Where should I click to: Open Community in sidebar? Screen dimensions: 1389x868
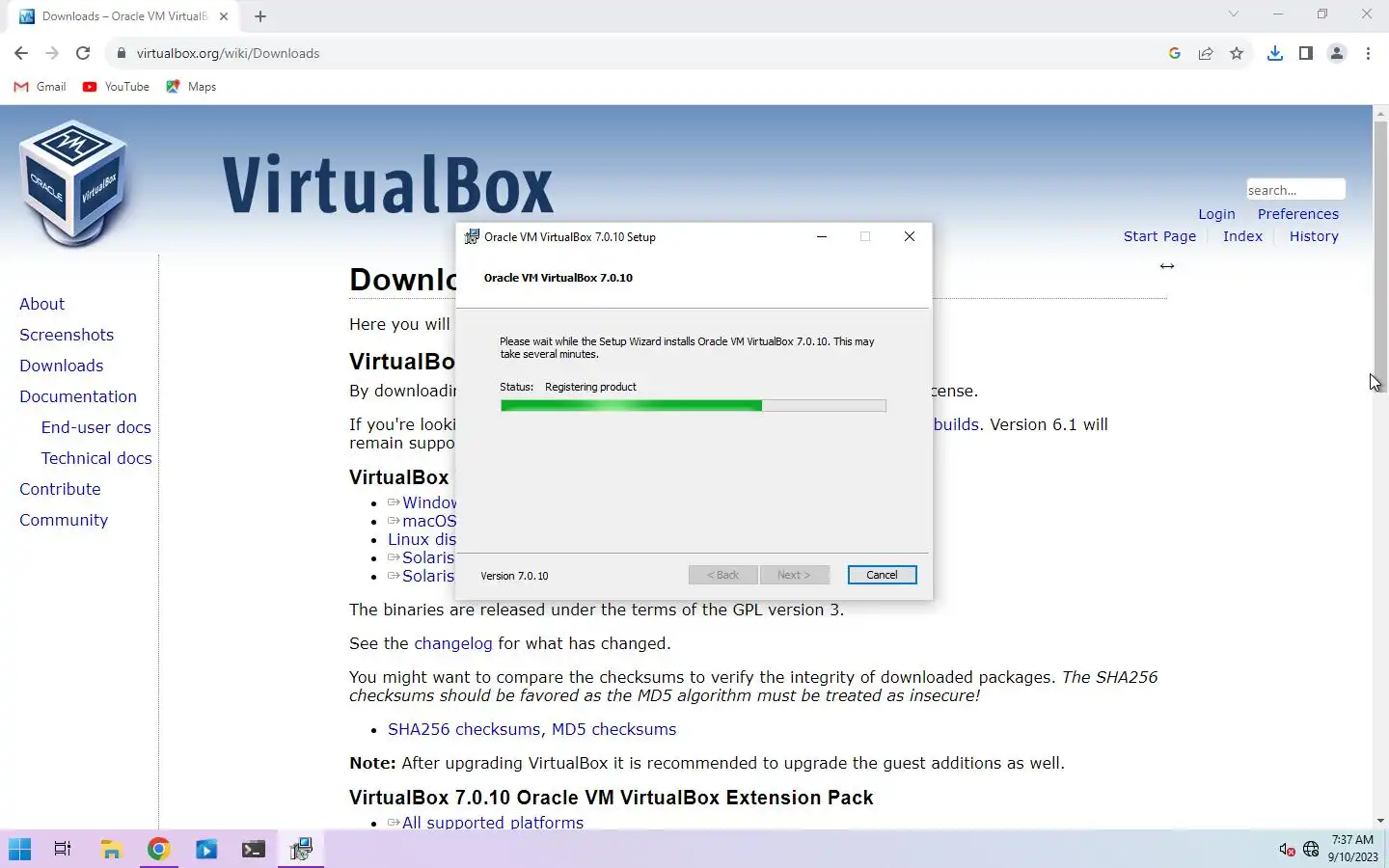pos(64,520)
